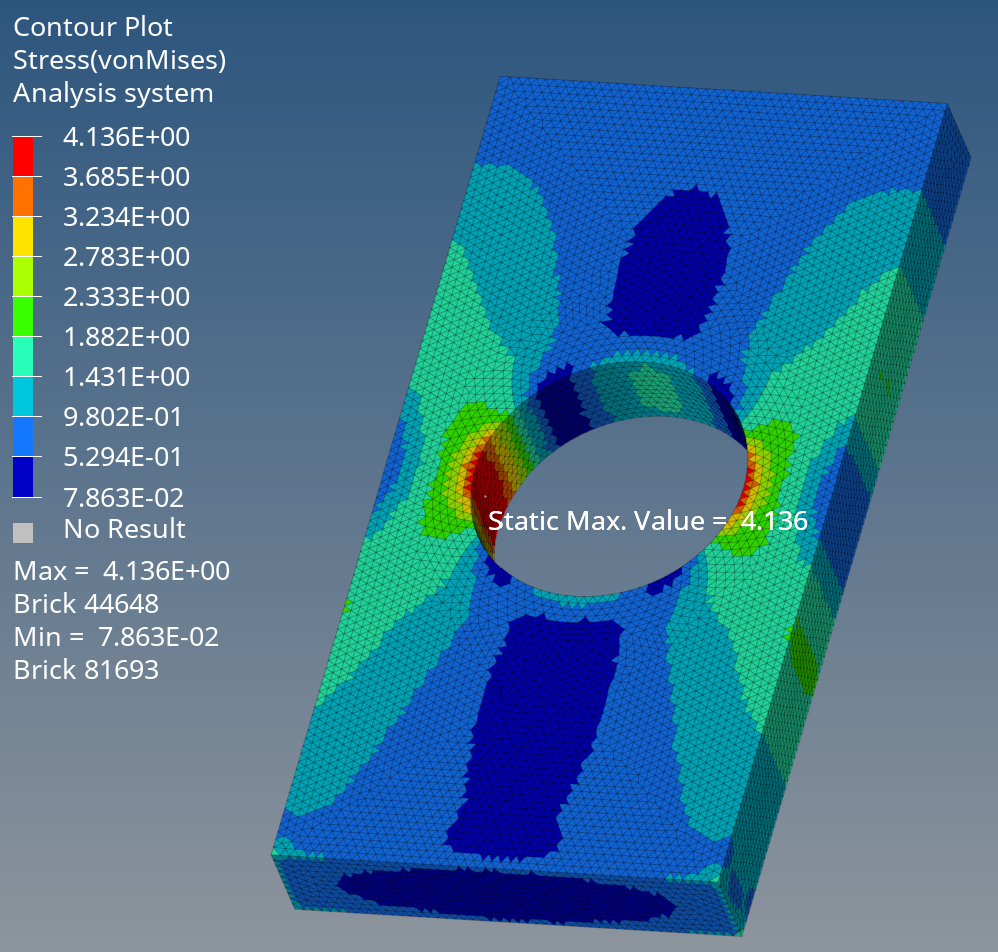Click the dark blue low-stress patch above hole

pos(671,264)
